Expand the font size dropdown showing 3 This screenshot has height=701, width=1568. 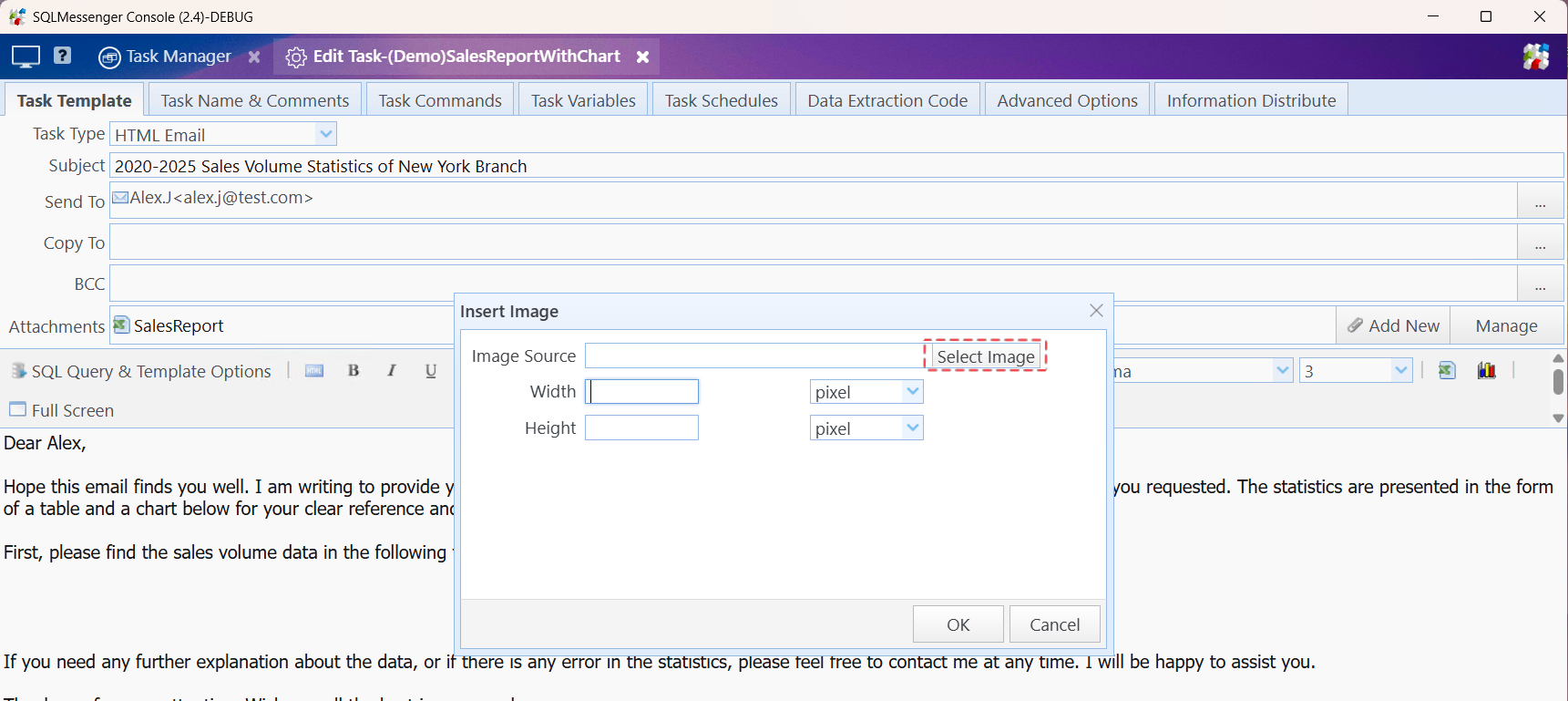1400,371
